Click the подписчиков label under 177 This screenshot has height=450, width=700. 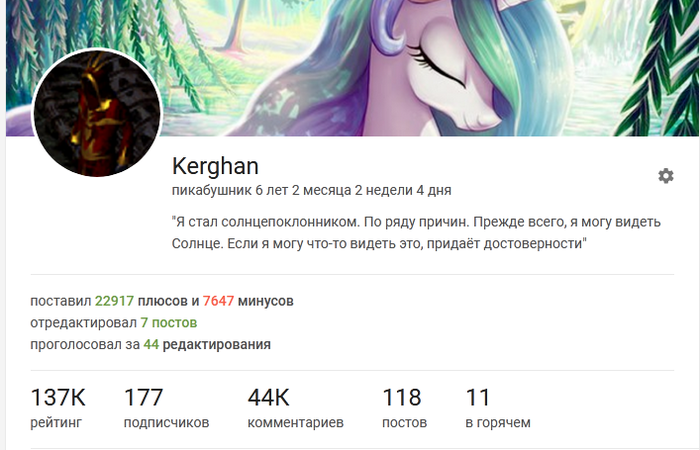click(x=167, y=422)
